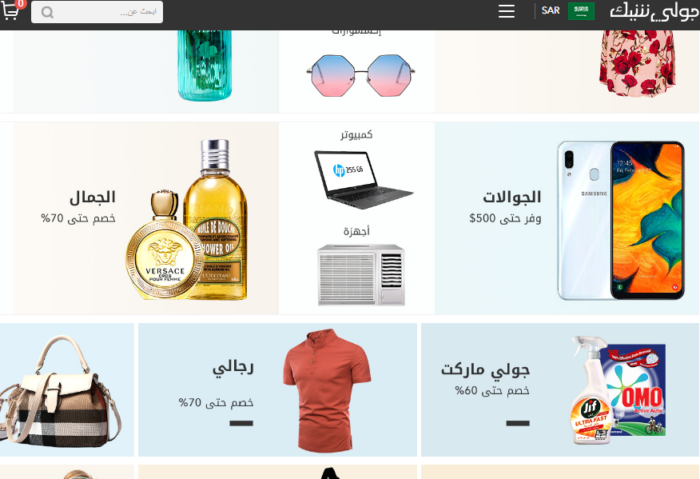Open the رجالي men's fashion banner
The height and width of the screenshot is (479, 700).
(277, 390)
